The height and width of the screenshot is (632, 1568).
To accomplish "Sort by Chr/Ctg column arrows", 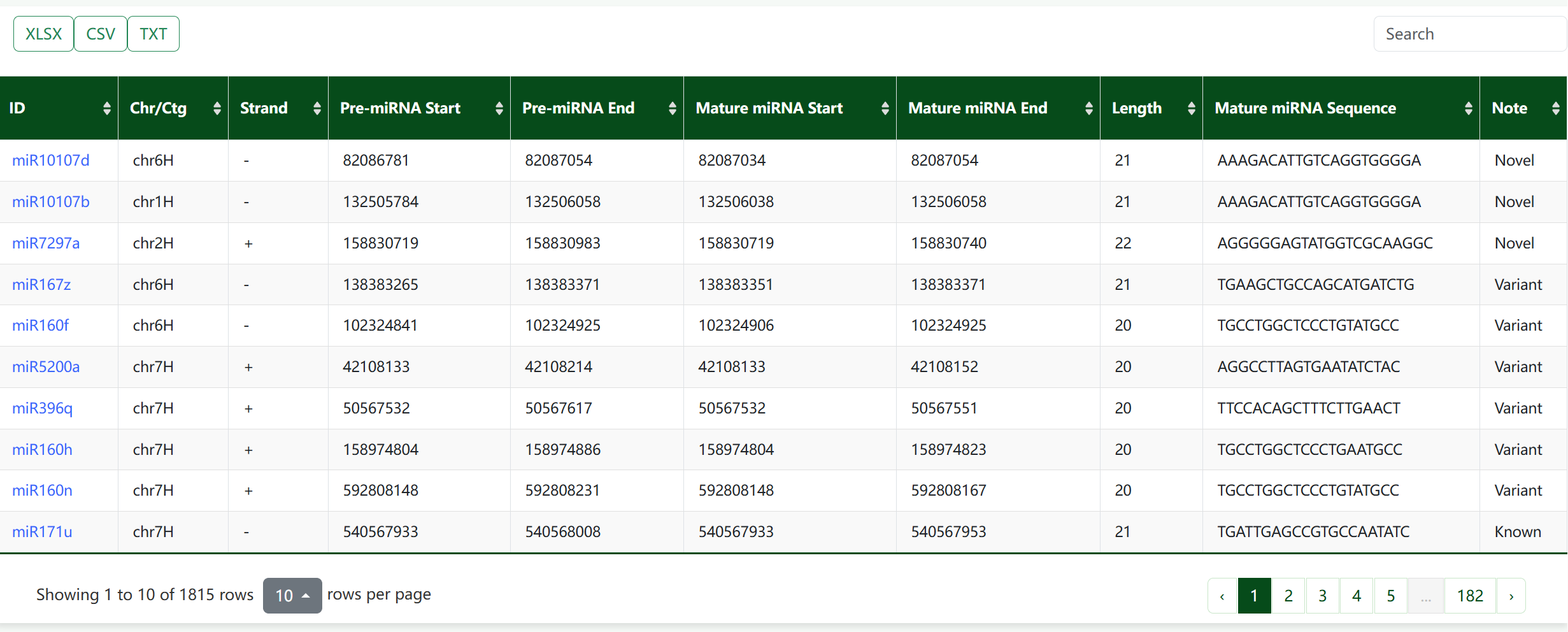I will [x=217, y=109].
